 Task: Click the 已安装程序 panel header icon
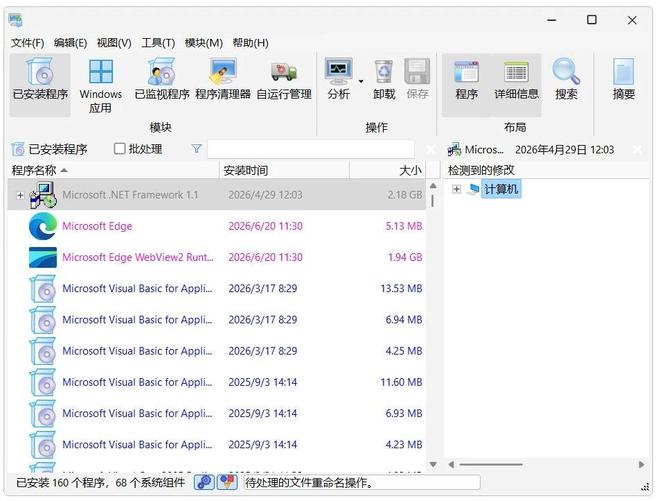coord(18,149)
